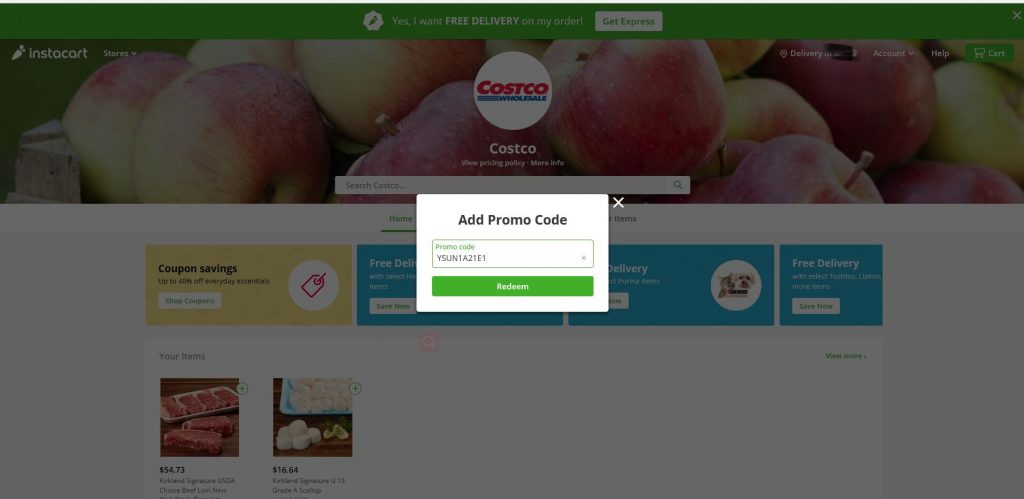Image resolution: width=1024 pixels, height=499 pixels.
Task: Click into the Promo code input field
Action: click(x=506, y=254)
